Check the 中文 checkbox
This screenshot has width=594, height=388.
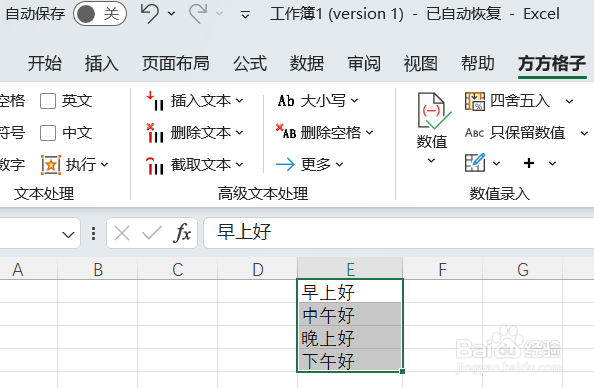point(48,133)
